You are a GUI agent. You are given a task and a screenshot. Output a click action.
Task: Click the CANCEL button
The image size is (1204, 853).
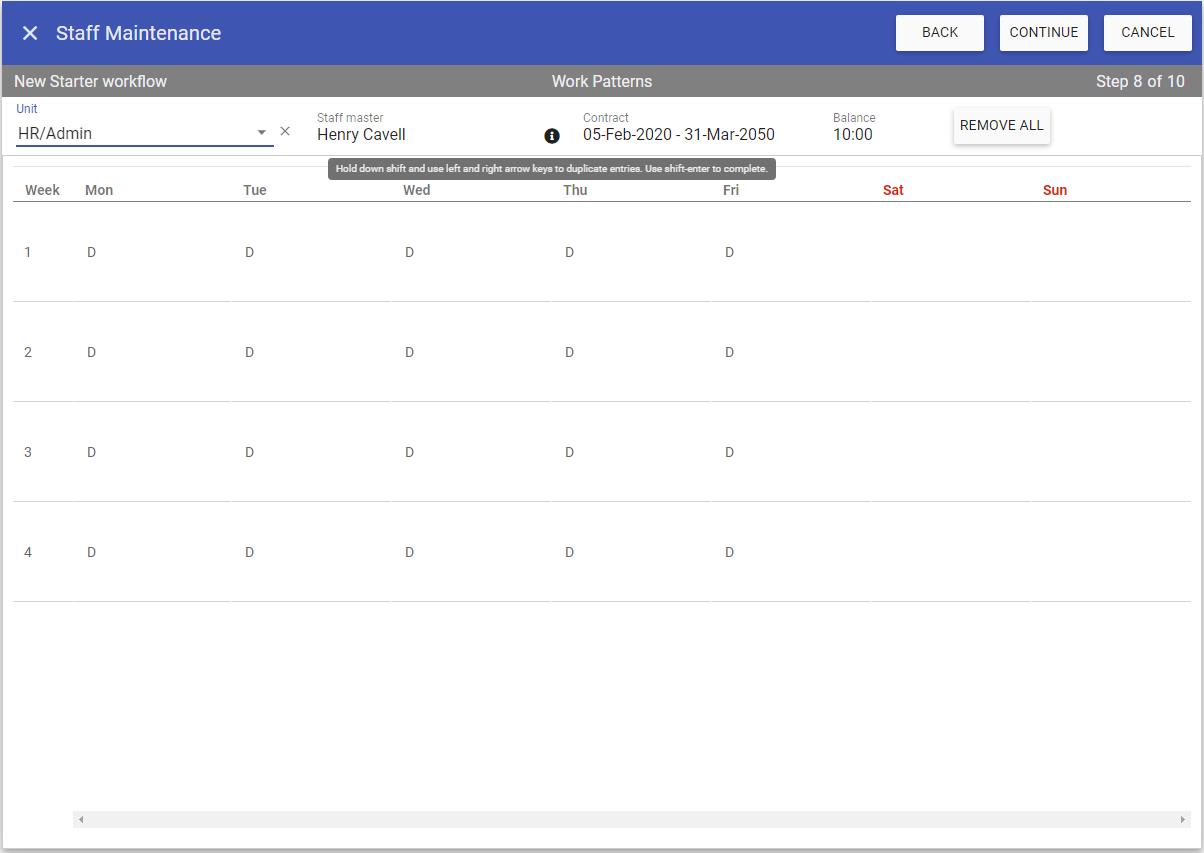click(x=1147, y=33)
